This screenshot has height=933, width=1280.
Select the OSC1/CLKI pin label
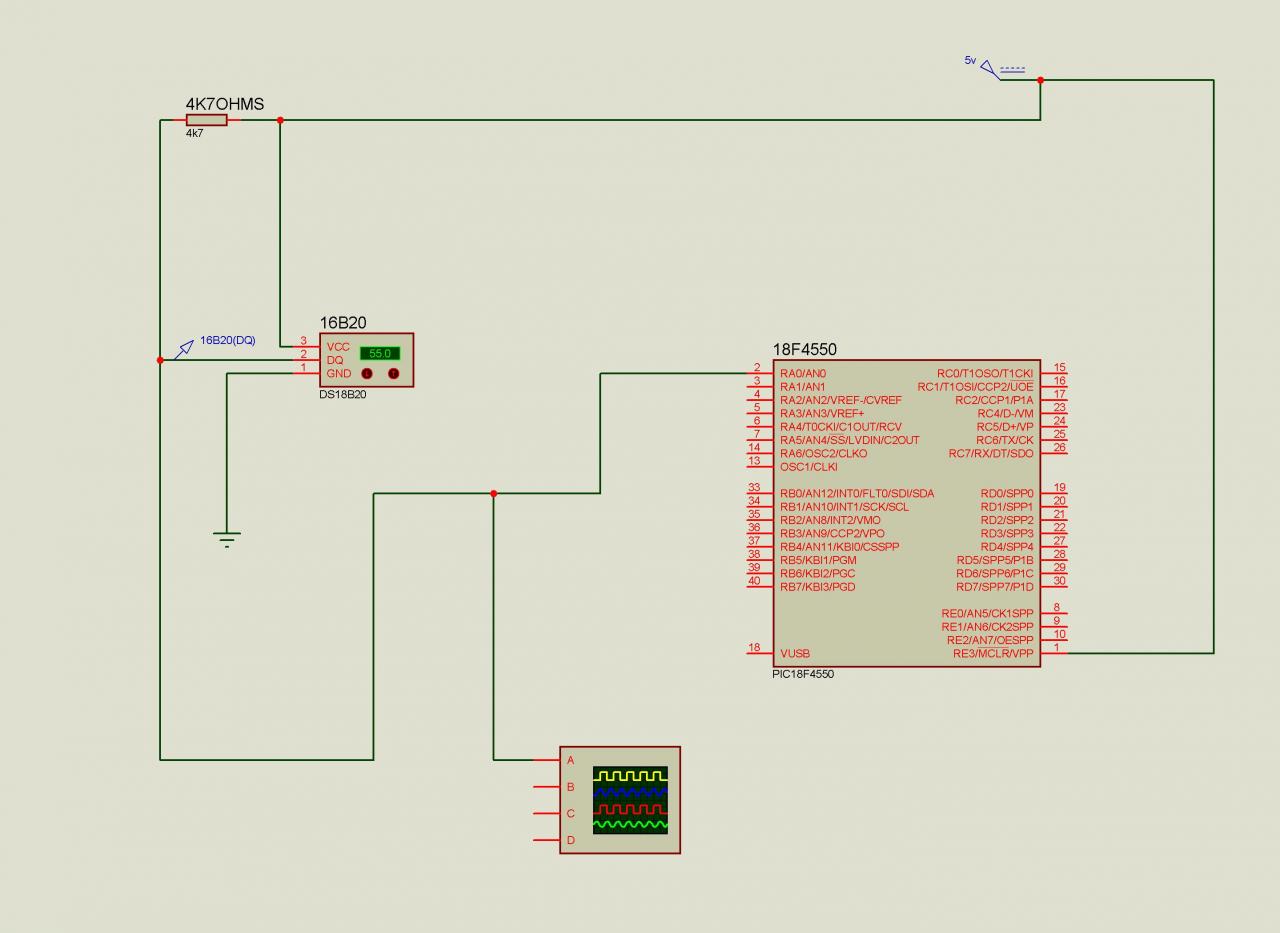click(809, 467)
